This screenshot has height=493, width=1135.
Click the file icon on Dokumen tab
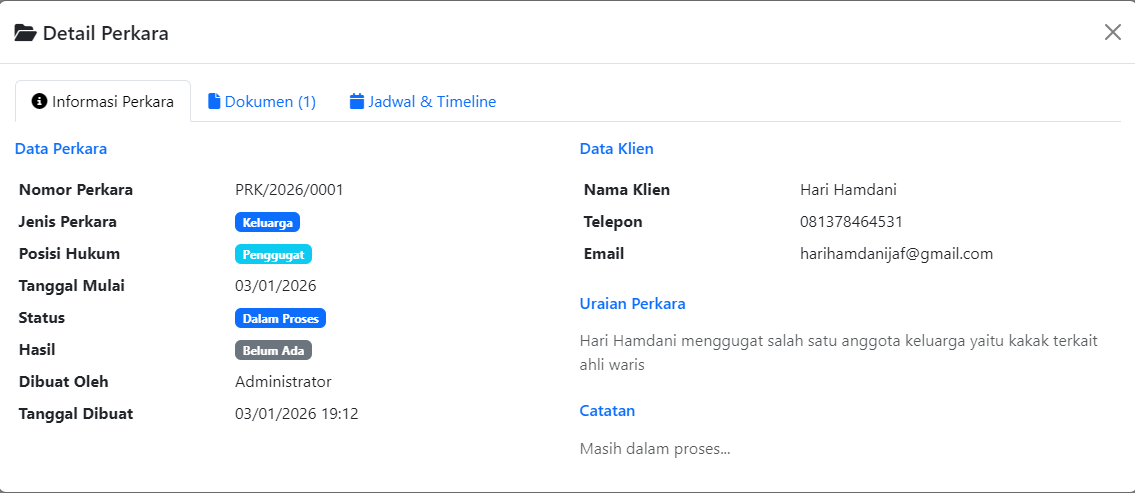coord(214,101)
